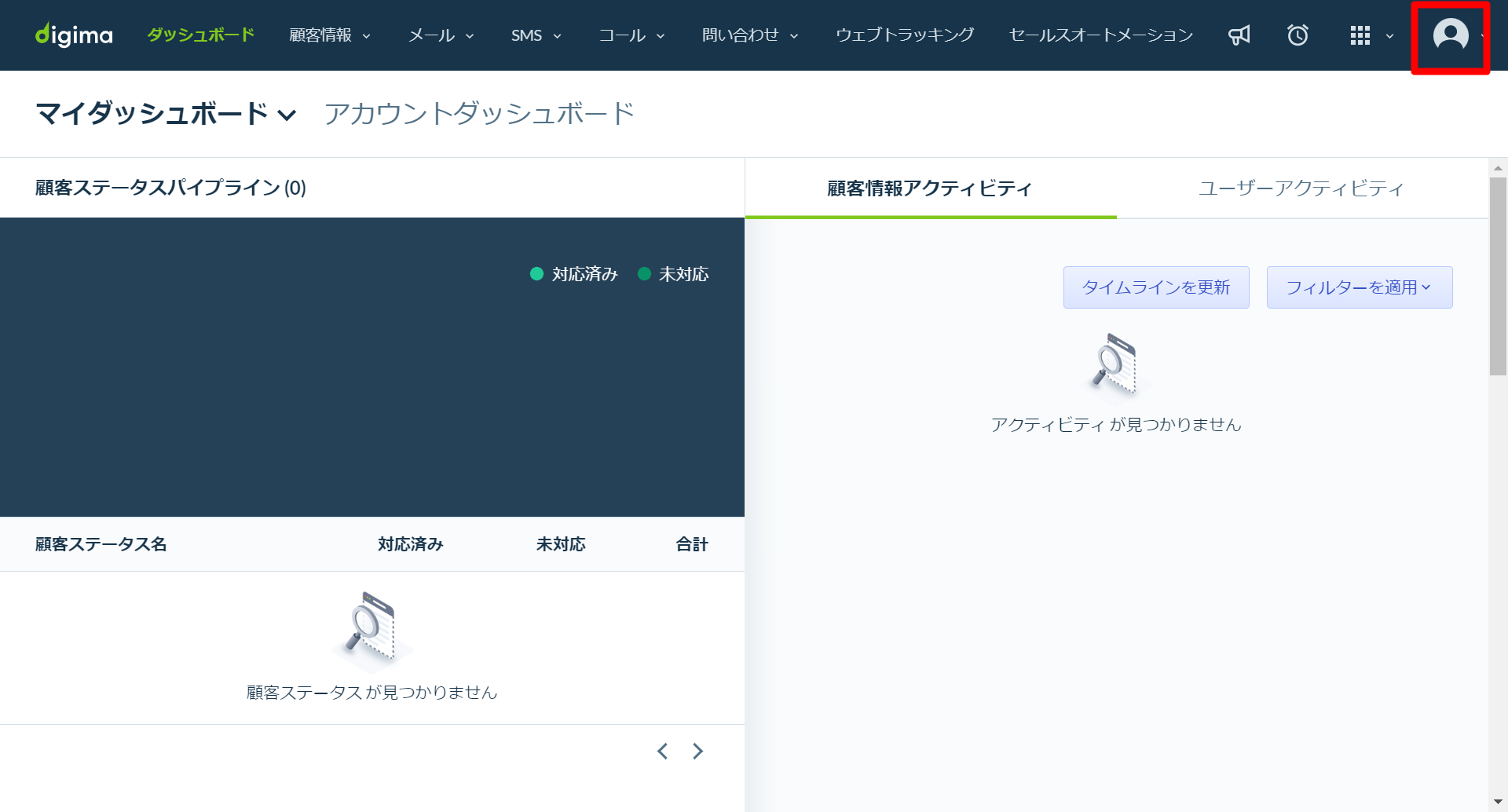This screenshot has width=1508, height=812.
Task: Expand the 問い合わせ menu
Action: pyautogui.click(x=750, y=35)
